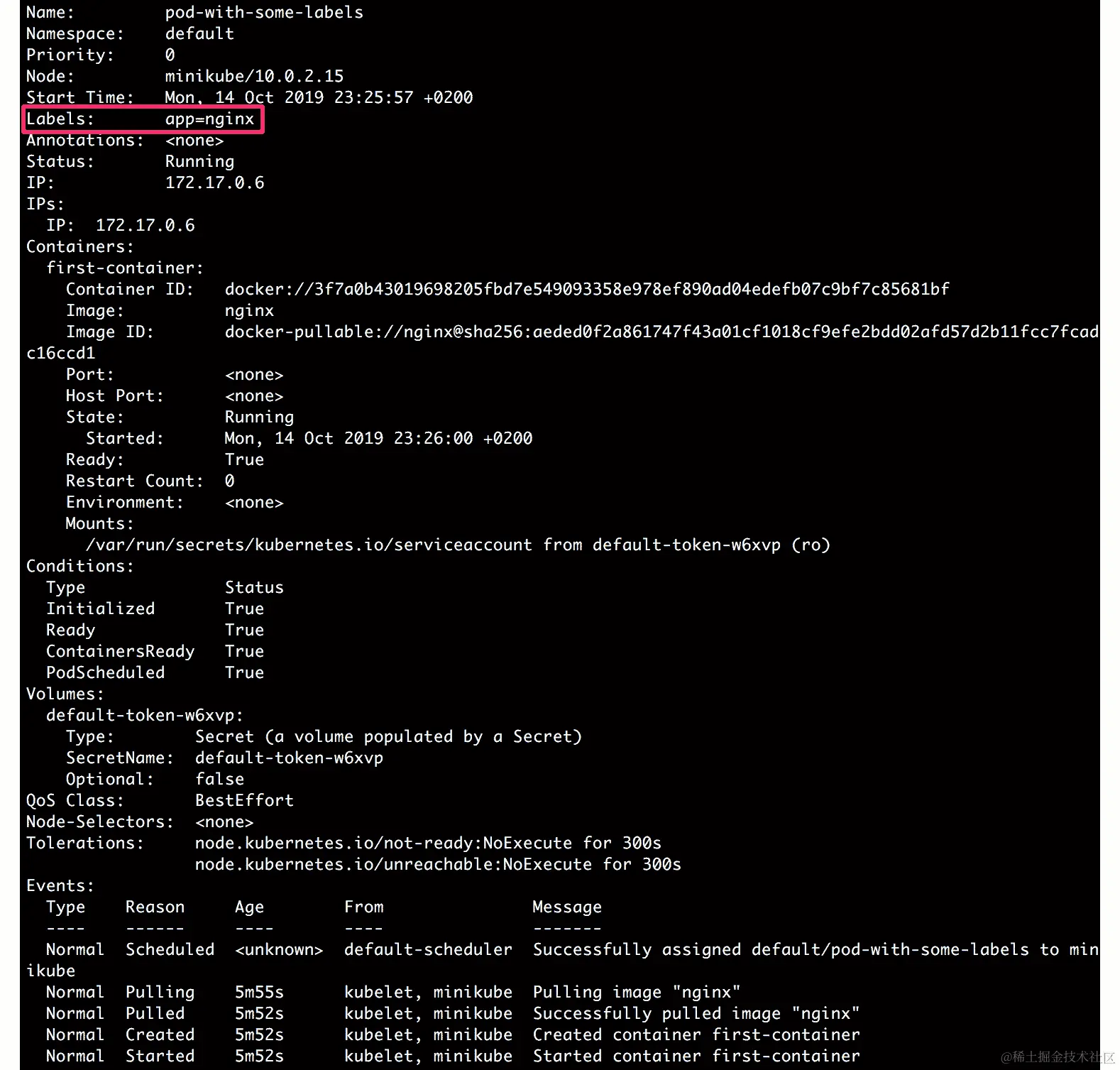Select the SecretName value default-token-w6xvp
Viewport: 1120px width, 1070px height.
click(x=289, y=758)
